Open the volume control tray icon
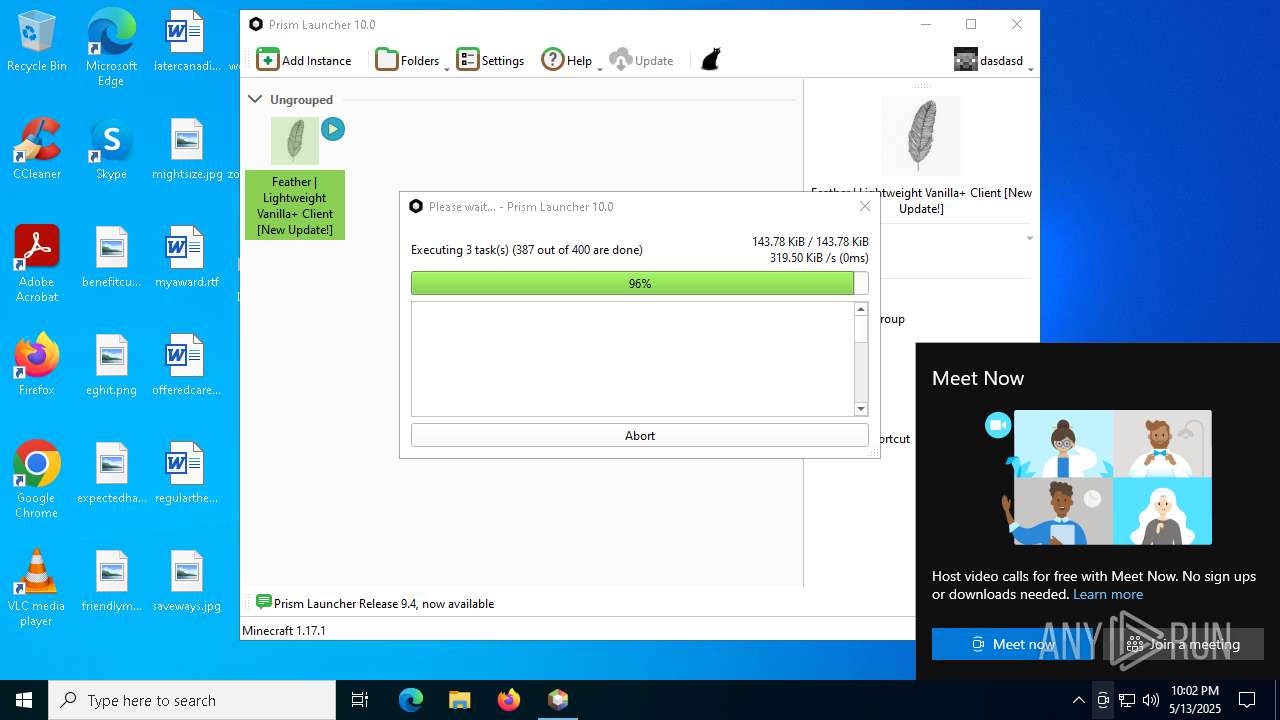1280x720 pixels. 1151,700
